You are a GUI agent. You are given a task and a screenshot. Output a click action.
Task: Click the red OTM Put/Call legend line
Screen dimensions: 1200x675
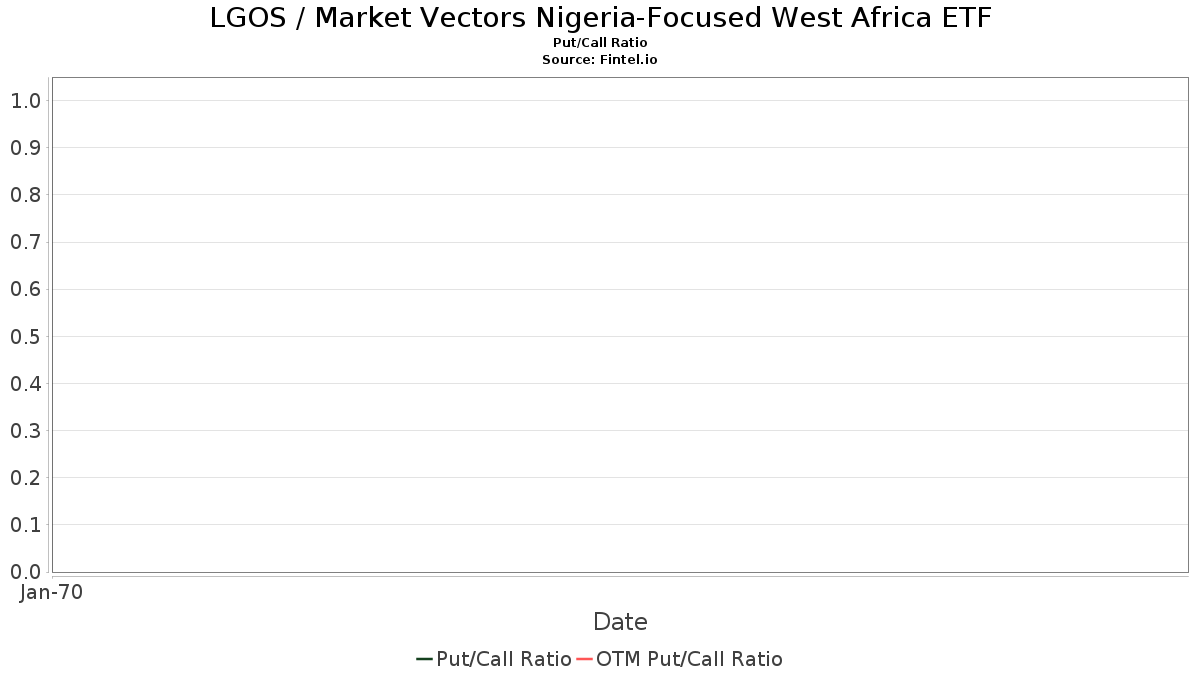click(584, 659)
